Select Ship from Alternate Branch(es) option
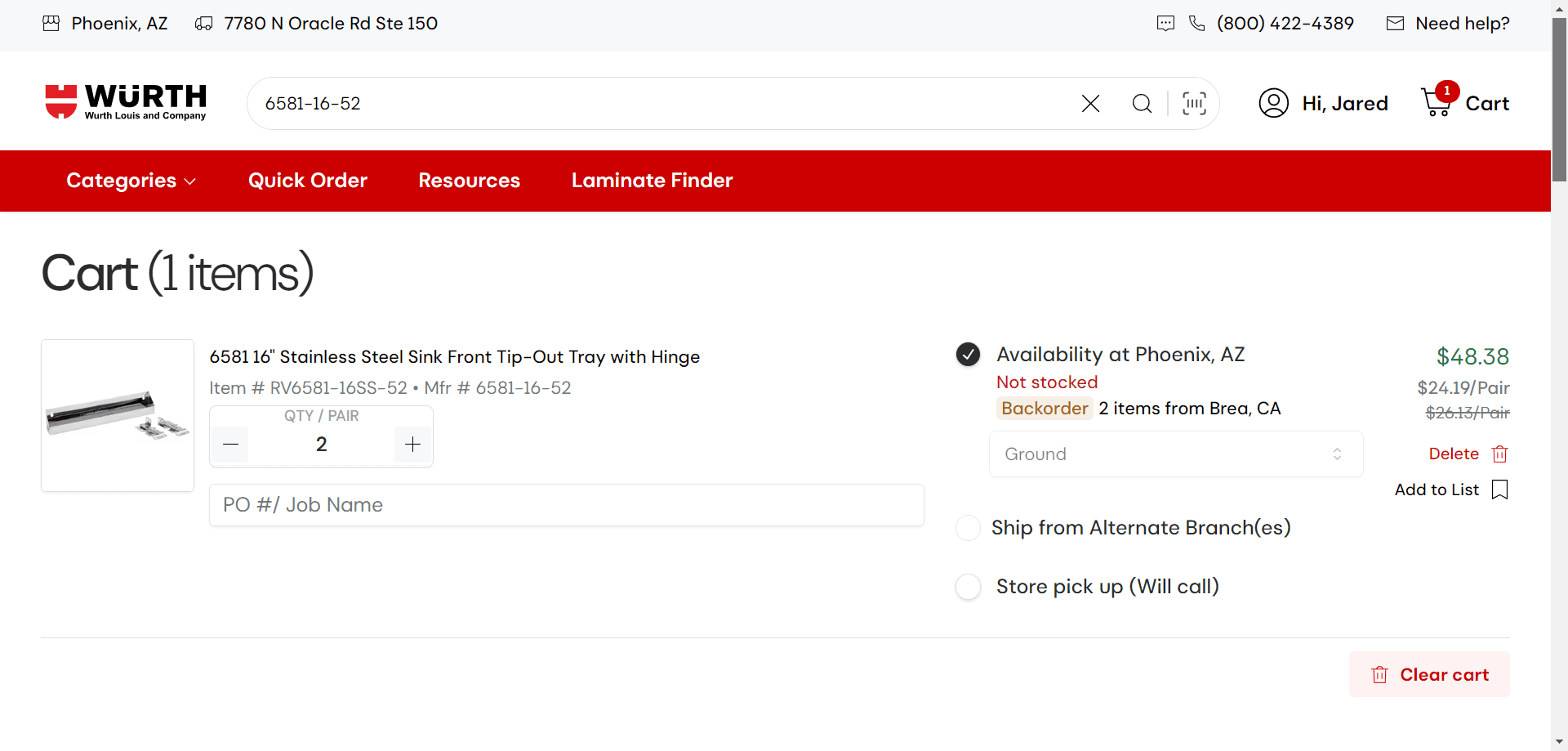 point(968,528)
